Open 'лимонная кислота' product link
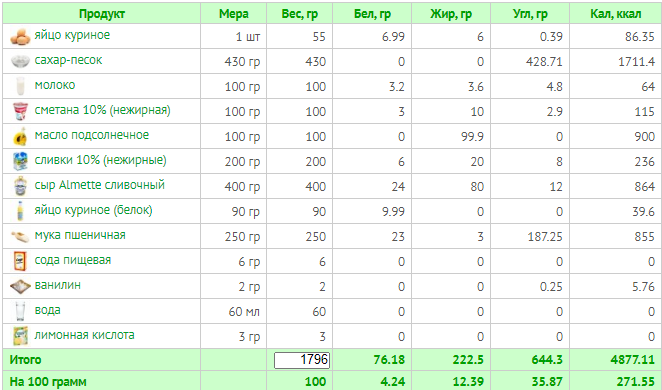 84,335
